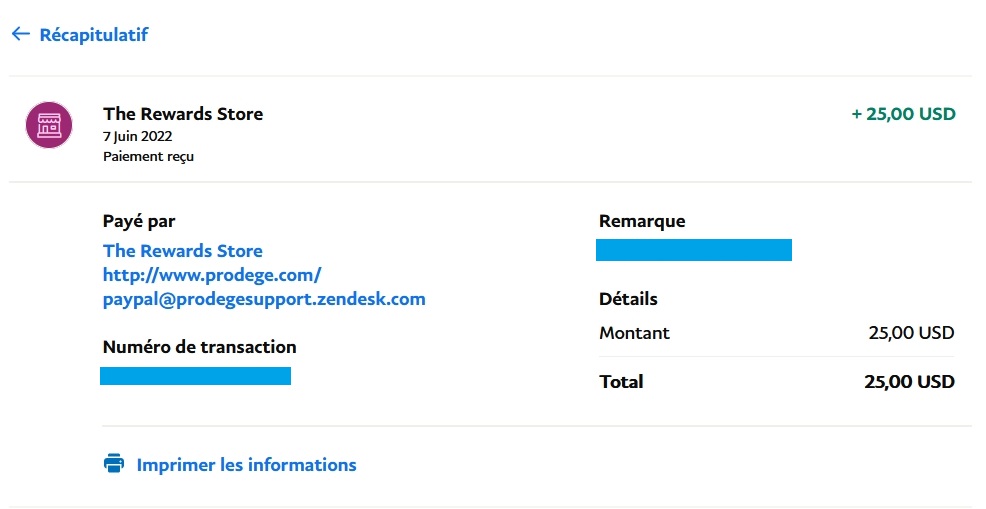986x509 pixels.
Task: Select The Rewards Store heading title
Action: coord(183,114)
